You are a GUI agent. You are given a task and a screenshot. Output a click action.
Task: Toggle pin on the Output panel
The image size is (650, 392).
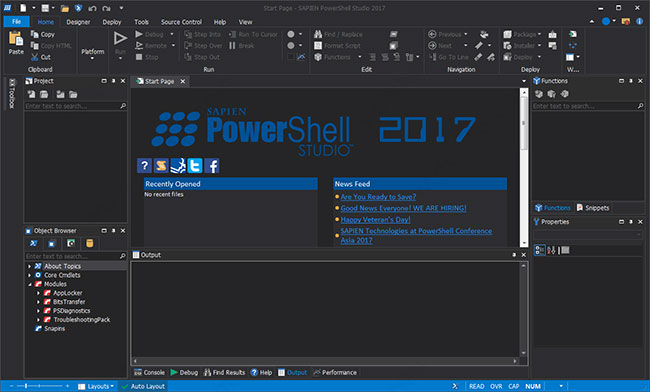(x=514, y=255)
